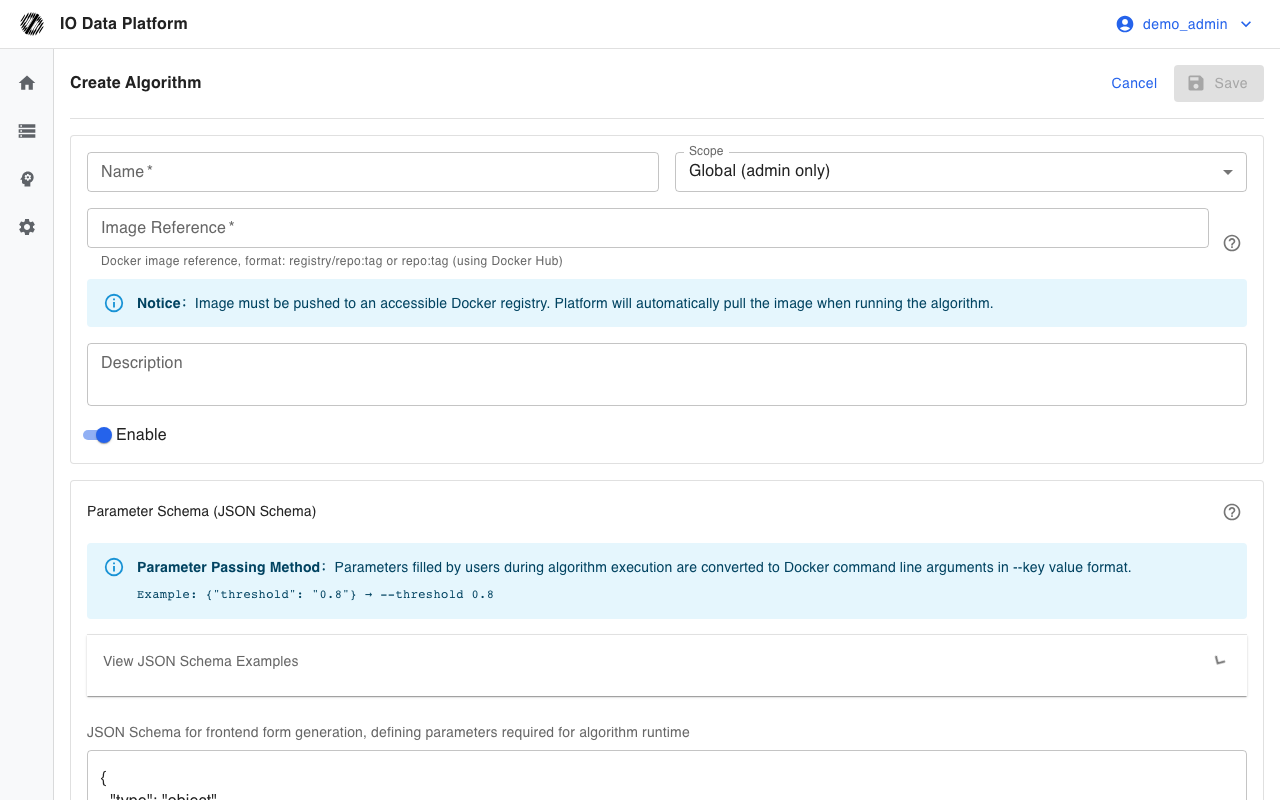Click the threshold example code line

(315, 595)
